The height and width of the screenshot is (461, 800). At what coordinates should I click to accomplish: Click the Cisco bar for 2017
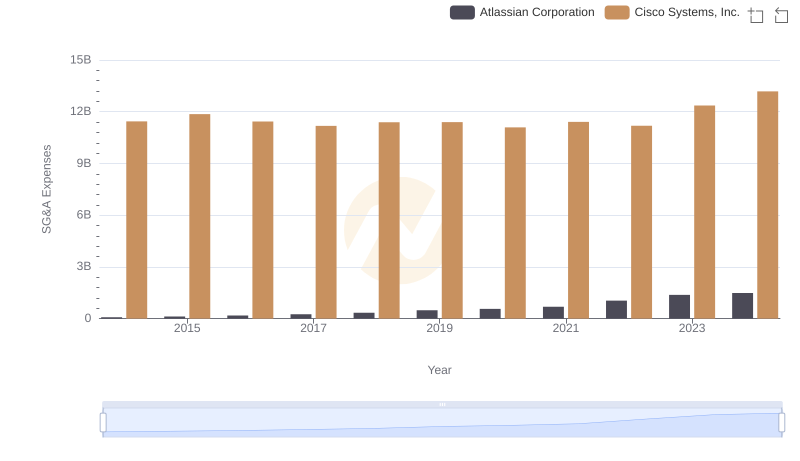(x=326, y=222)
